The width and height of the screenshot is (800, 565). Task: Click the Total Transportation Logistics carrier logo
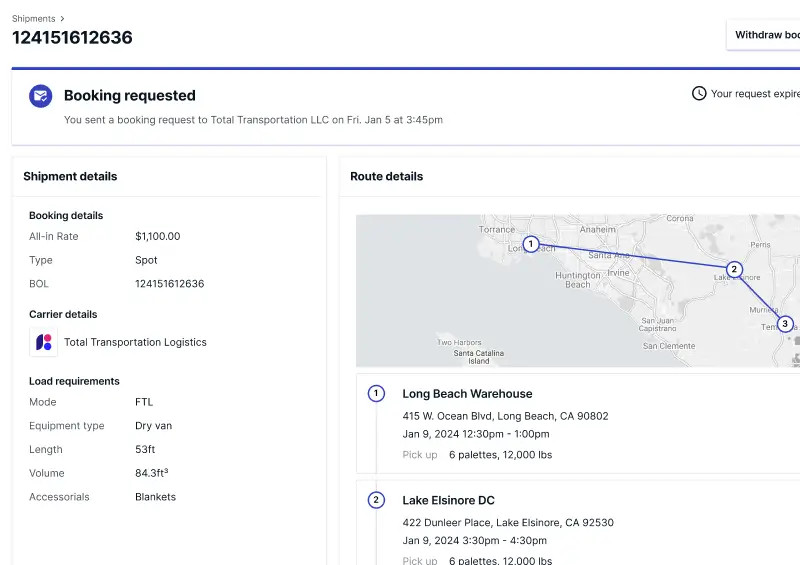click(43, 342)
